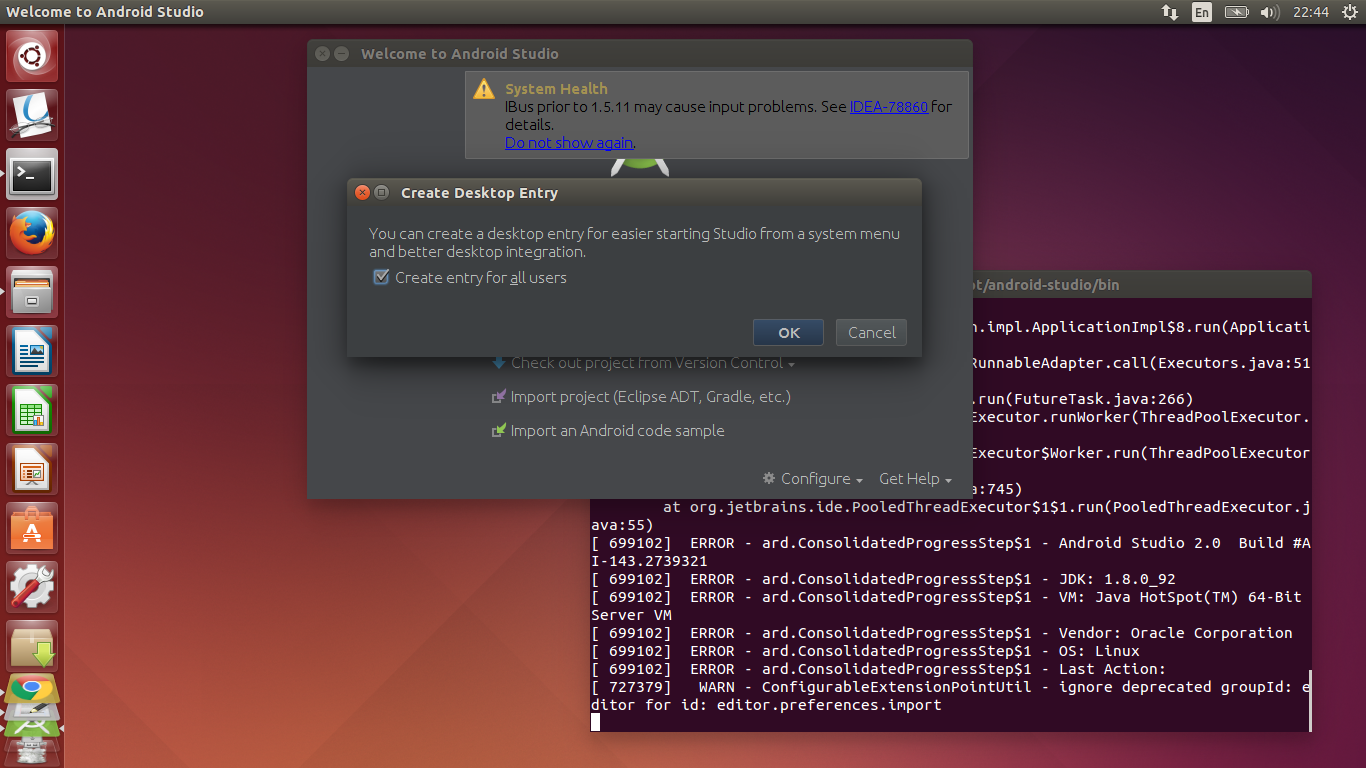This screenshot has width=1366, height=768.
Task: Click terminal text 'editor.preferences.import'
Action: 829,705
